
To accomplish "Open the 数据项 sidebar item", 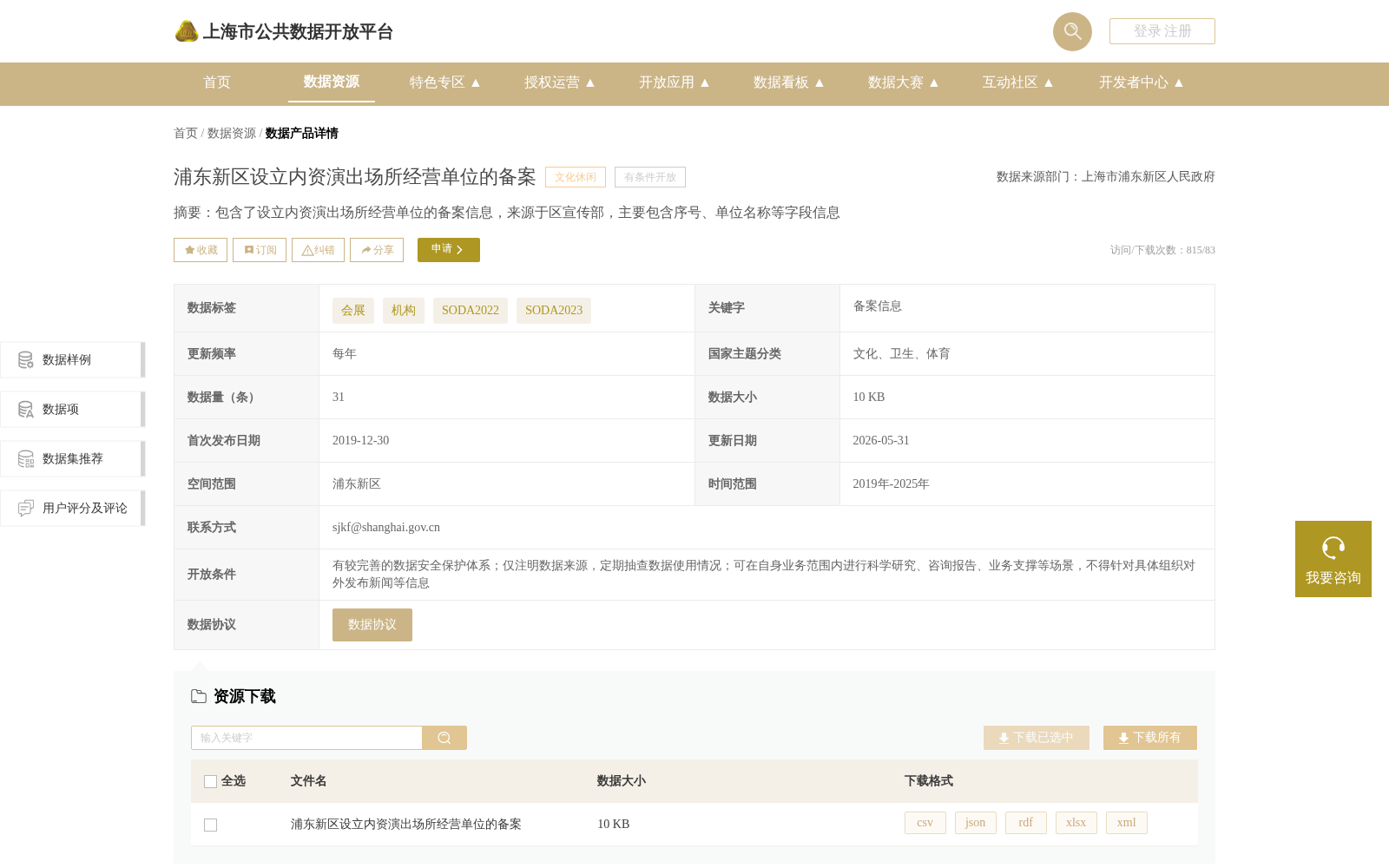I will tap(72, 409).
